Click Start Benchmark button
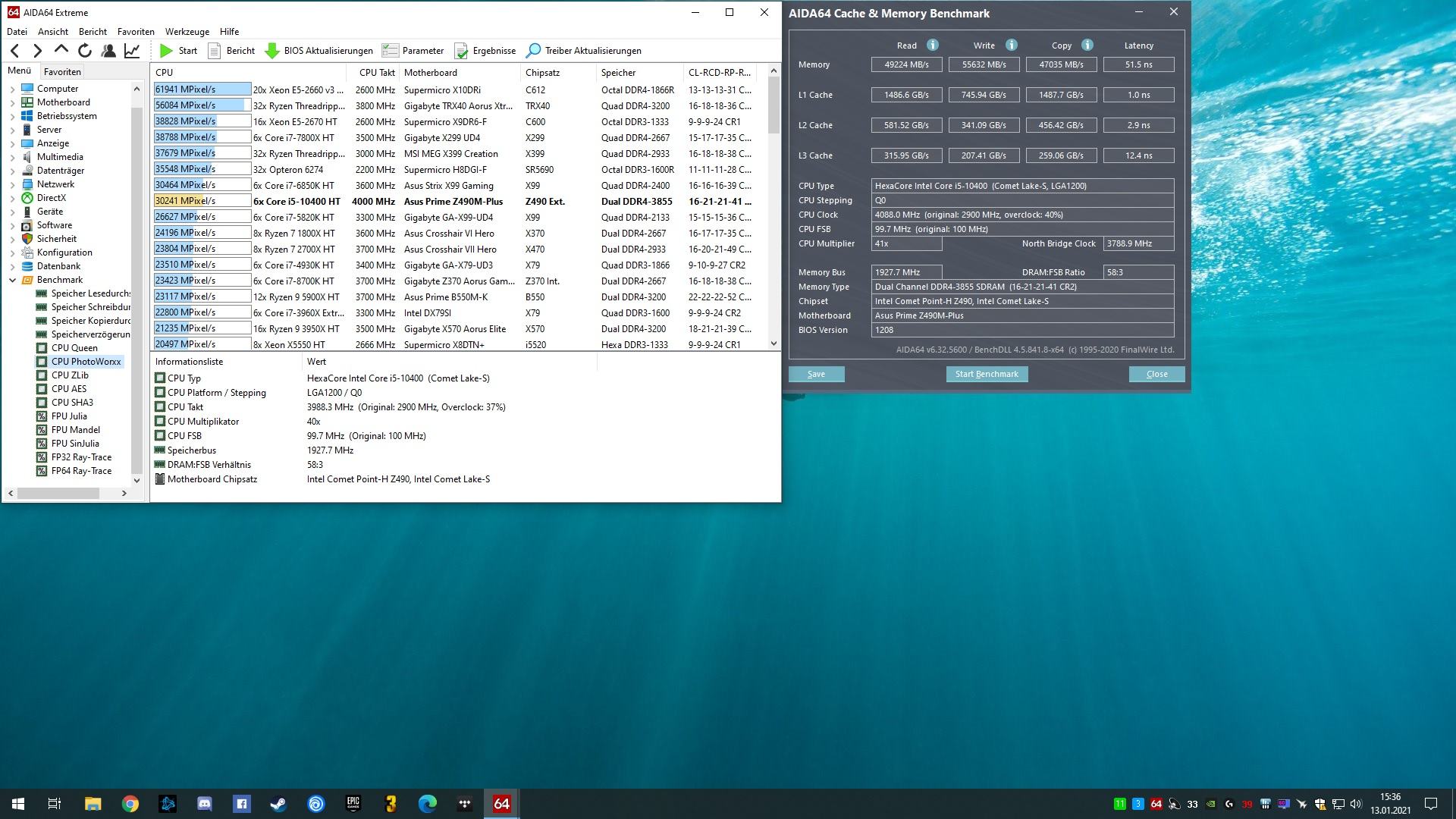Viewport: 1456px width, 819px height. [987, 374]
